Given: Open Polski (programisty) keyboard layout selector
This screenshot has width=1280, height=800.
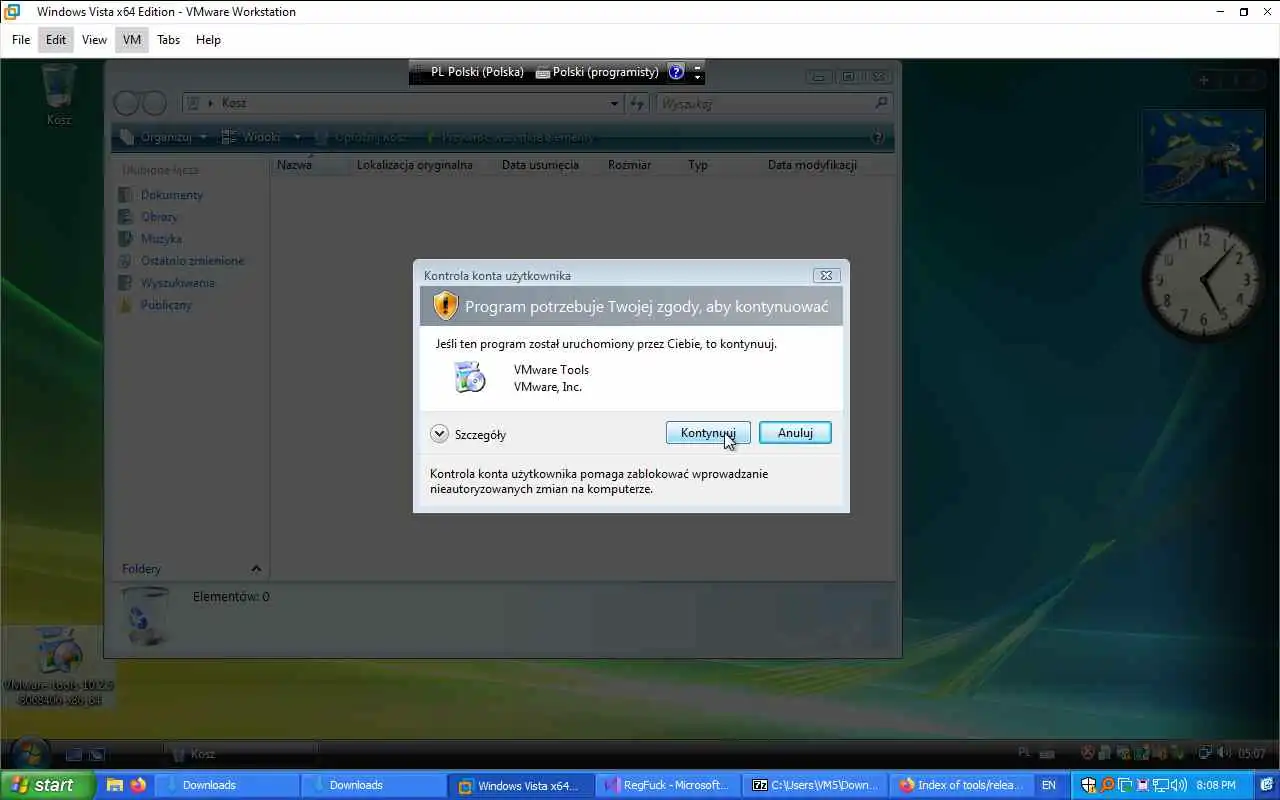Looking at the screenshot, I should pyautogui.click(x=597, y=72).
